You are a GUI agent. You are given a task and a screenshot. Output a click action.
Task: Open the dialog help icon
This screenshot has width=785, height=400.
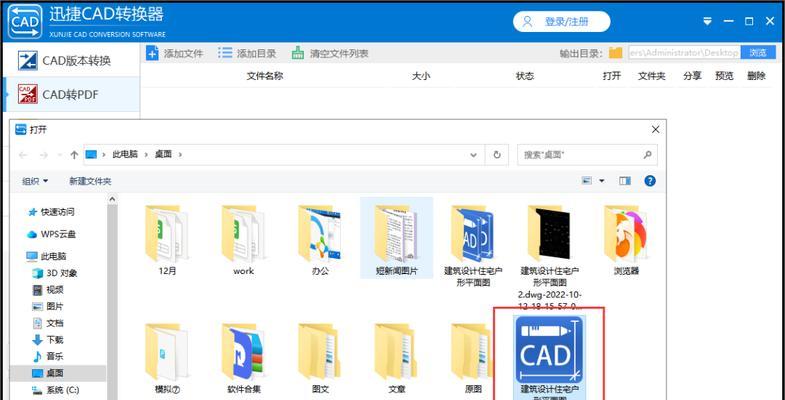point(650,181)
